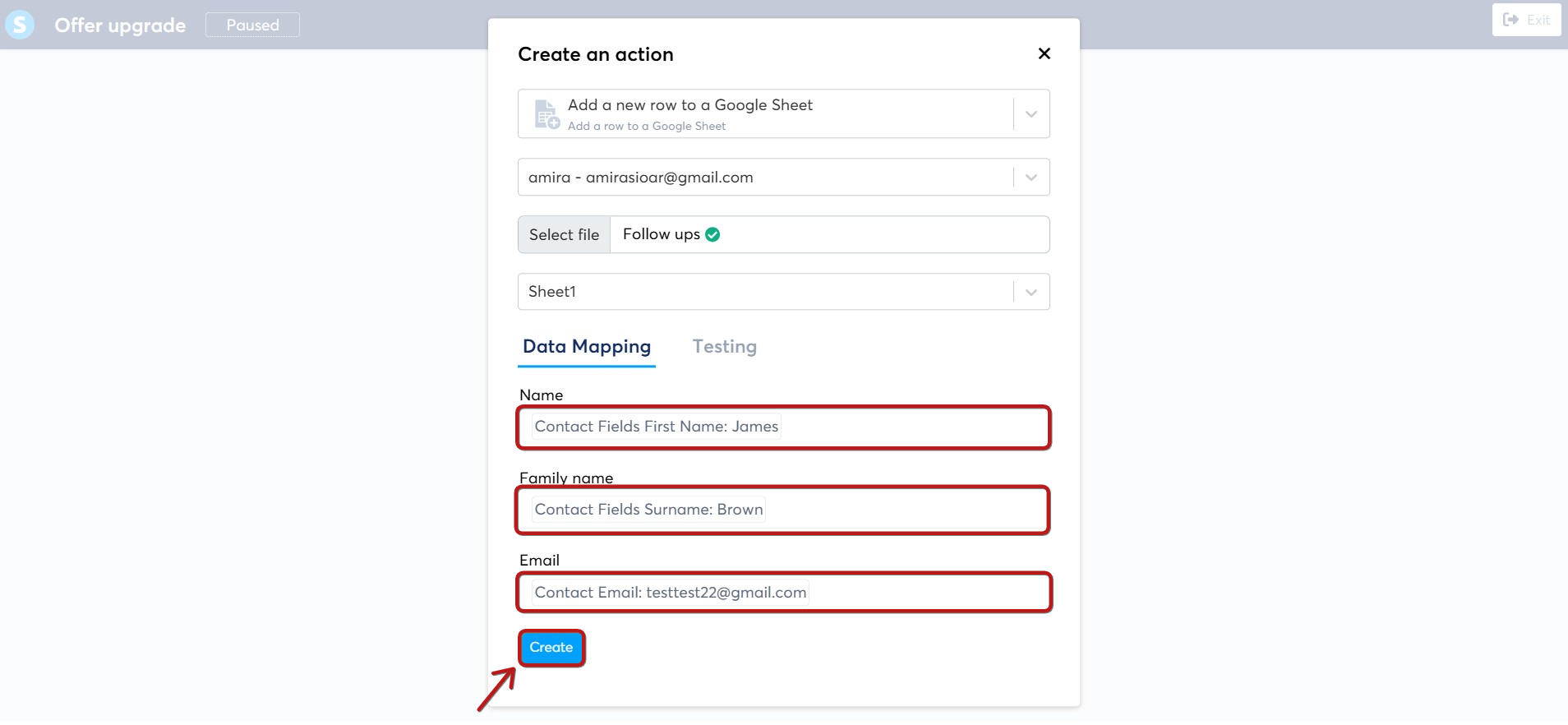
Task: Switch to the Data Mapping tab
Action: click(x=587, y=347)
